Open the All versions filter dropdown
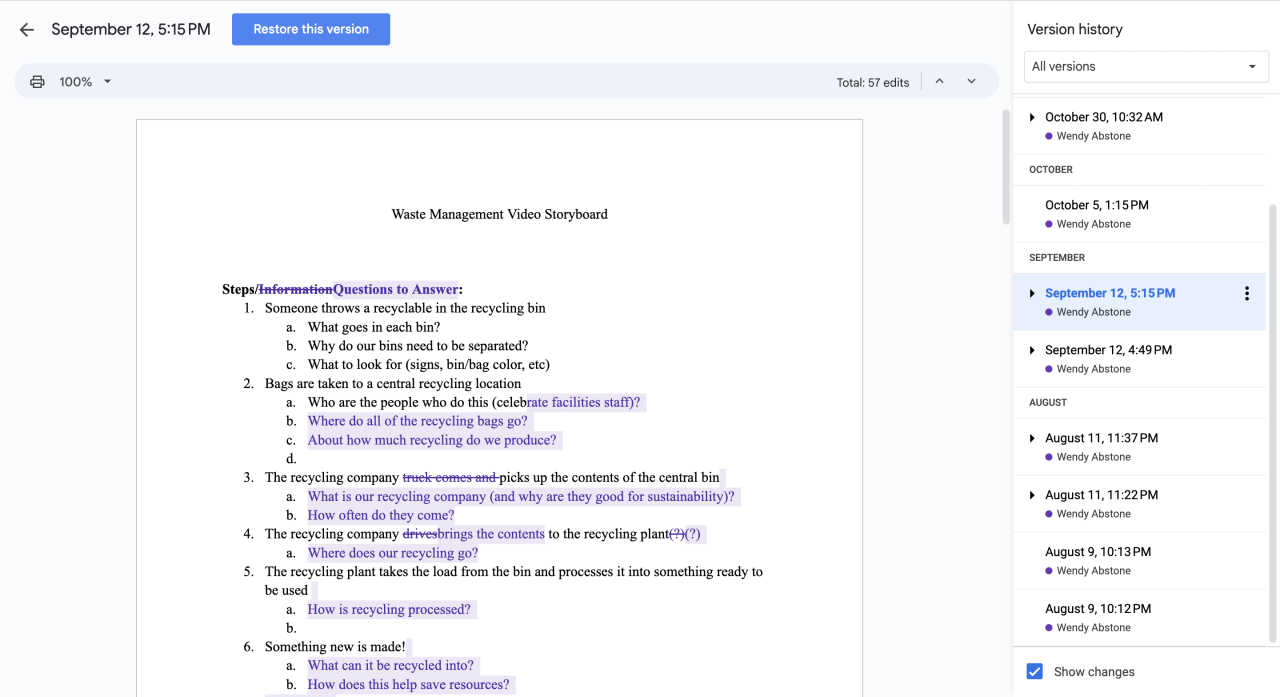Image resolution: width=1280 pixels, height=697 pixels. click(1146, 67)
